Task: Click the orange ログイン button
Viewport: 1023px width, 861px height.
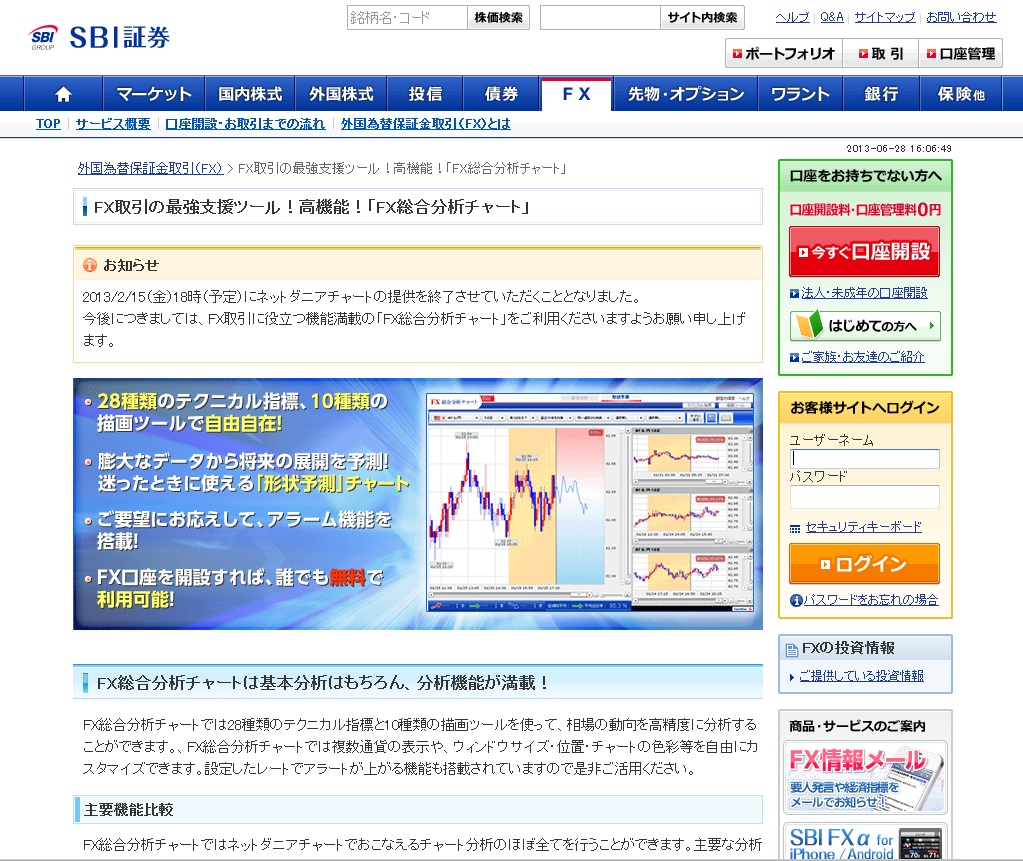Action: pos(864,564)
